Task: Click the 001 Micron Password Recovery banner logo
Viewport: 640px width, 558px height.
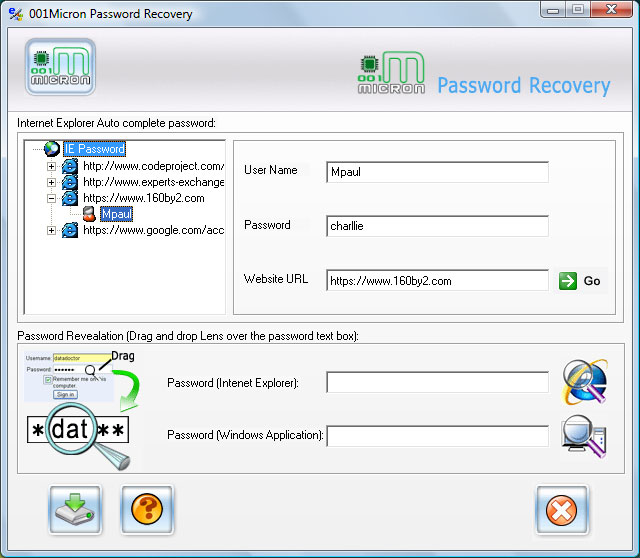Action: coord(484,73)
